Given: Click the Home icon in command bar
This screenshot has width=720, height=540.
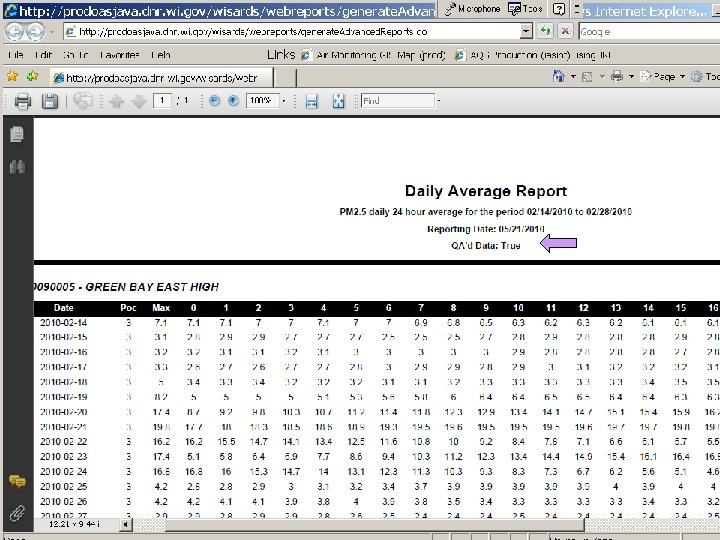Looking at the screenshot, I should pyautogui.click(x=558, y=76).
